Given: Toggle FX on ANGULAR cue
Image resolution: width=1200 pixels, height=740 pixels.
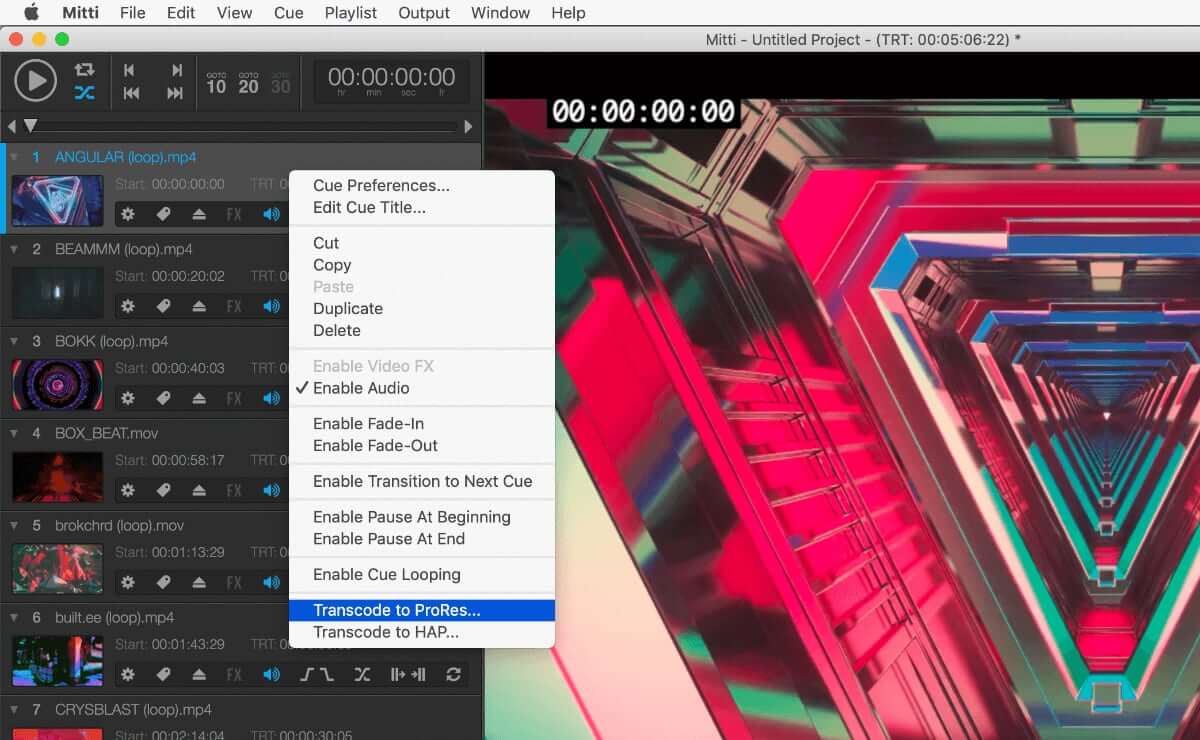Looking at the screenshot, I should click(234, 214).
